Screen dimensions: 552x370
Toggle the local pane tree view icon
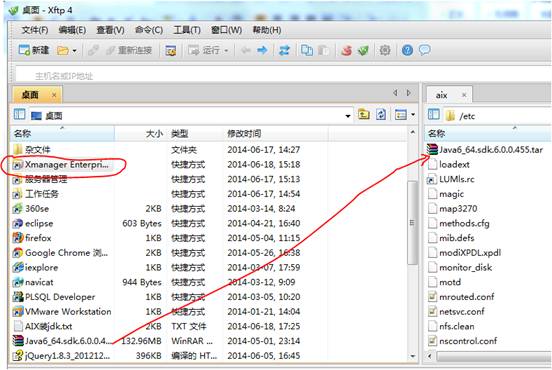[20, 115]
